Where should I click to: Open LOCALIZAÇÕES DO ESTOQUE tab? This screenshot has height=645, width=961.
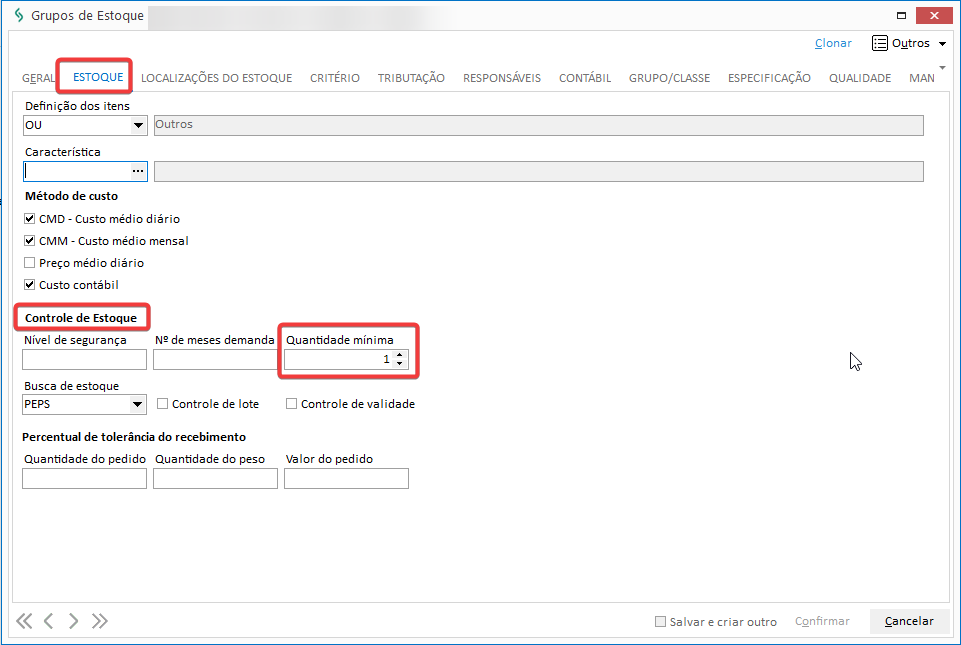216,78
